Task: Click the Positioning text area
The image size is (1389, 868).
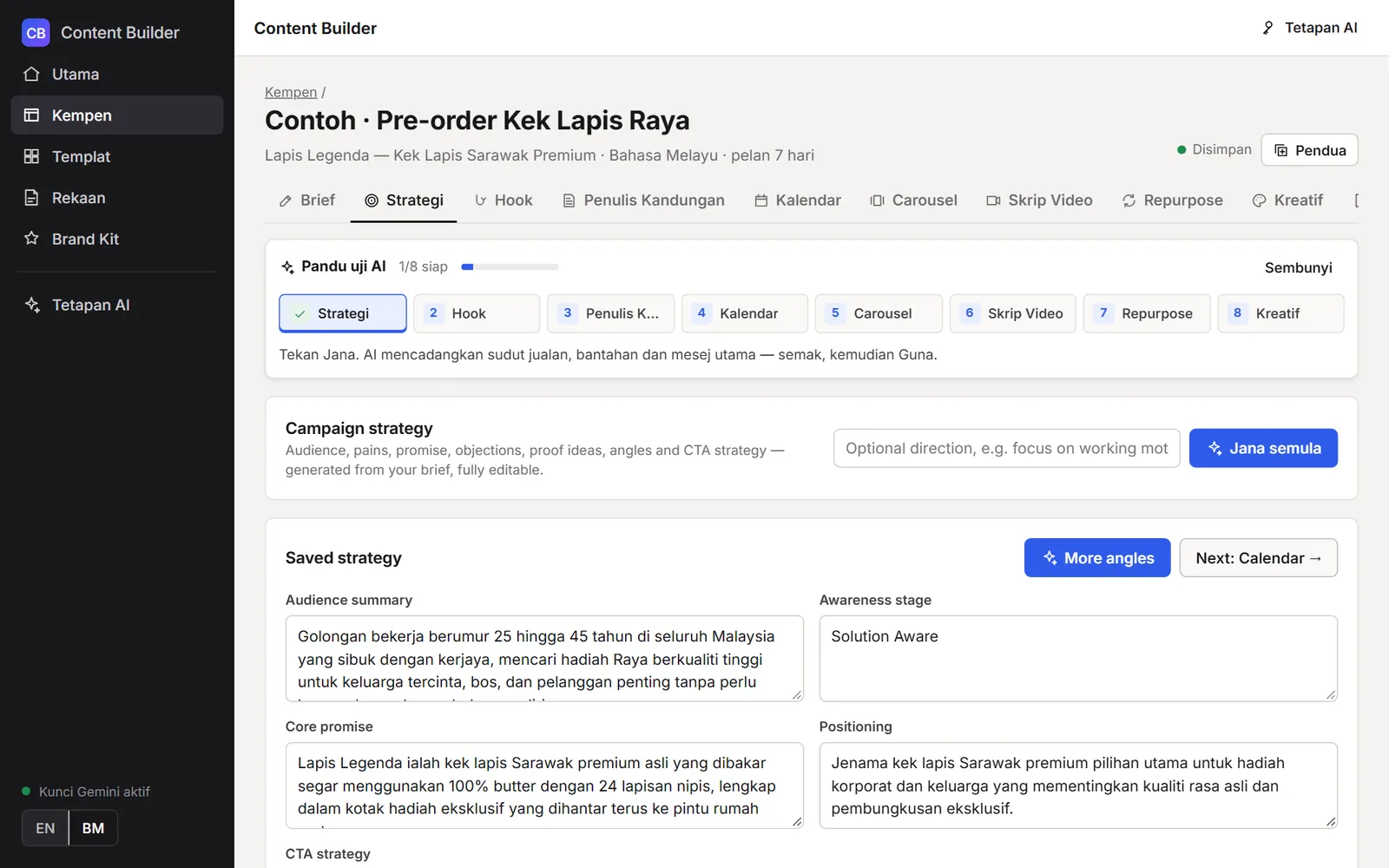Action: (x=1078, y=786)
